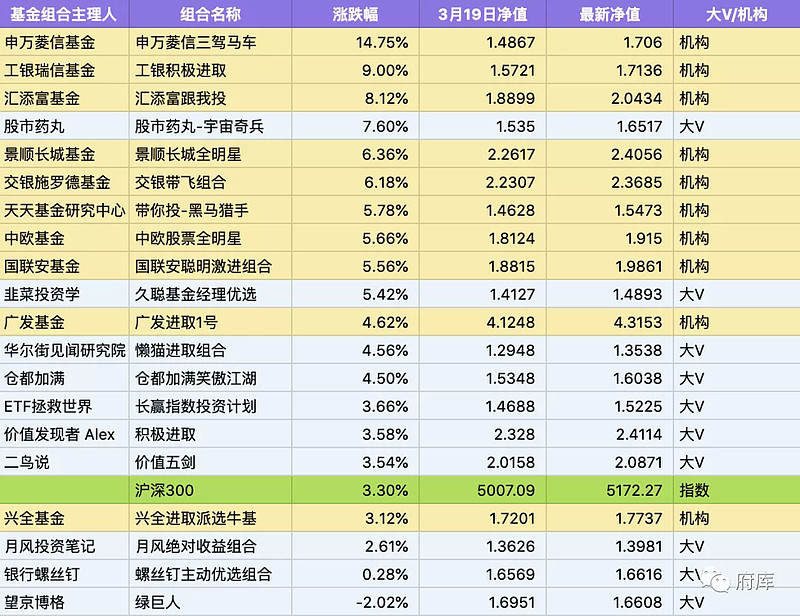The height and width of the screenshot is (616, 800).
Task: Select the 国联安聪明激进组合 cell
Action: tap(210, 266)
